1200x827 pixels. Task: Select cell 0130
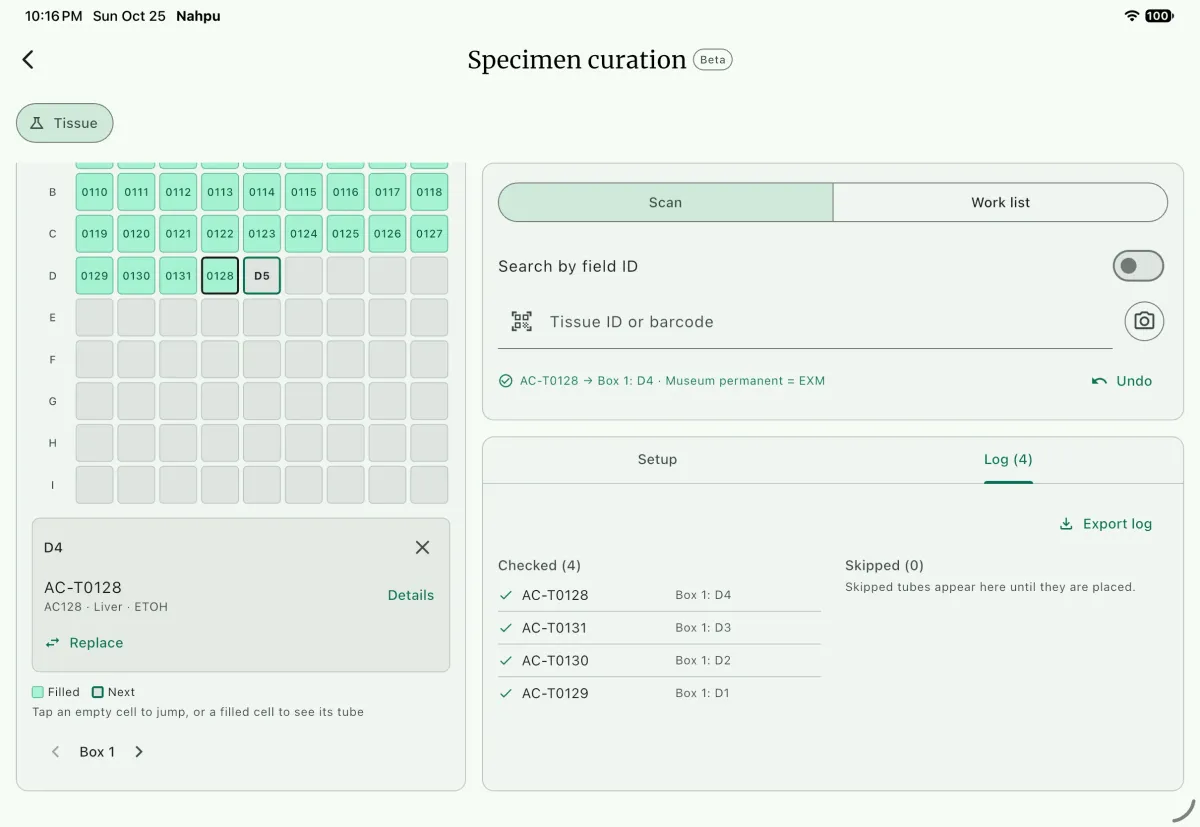tap(136, 276)
